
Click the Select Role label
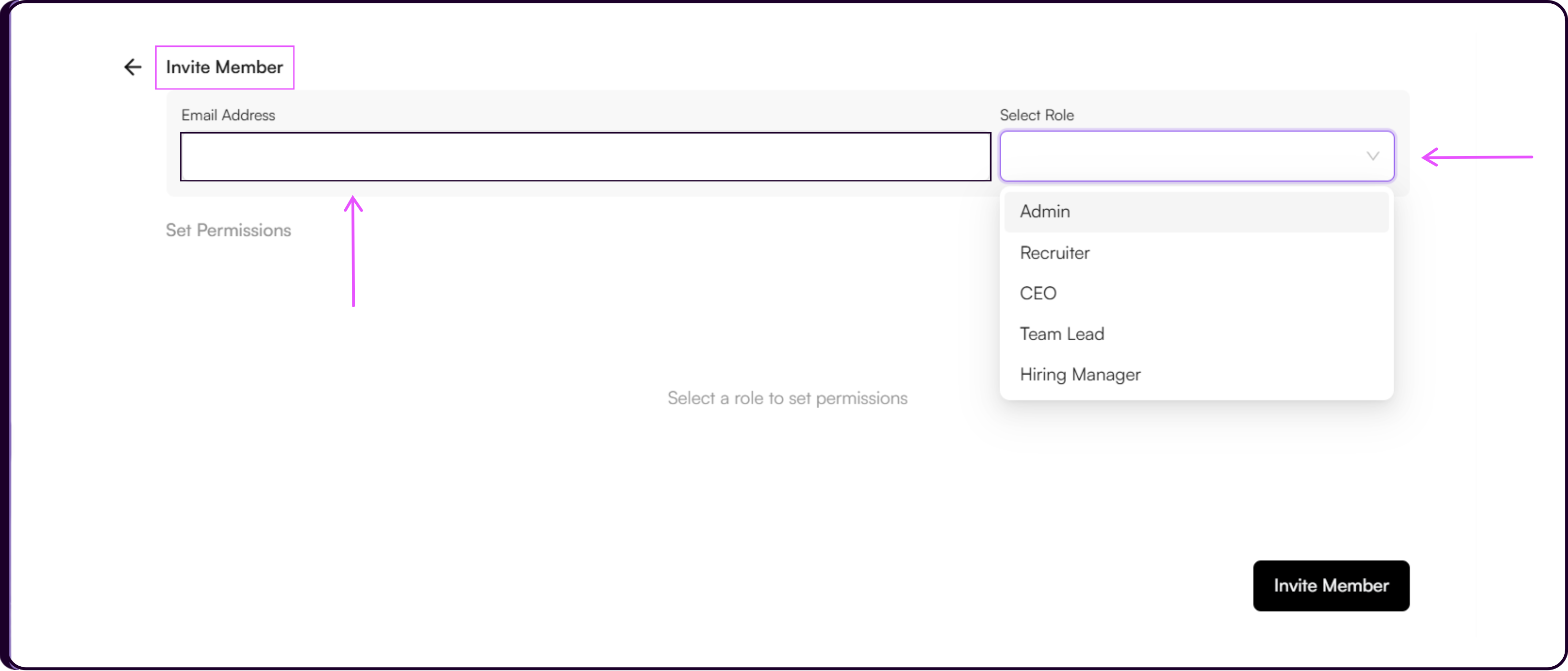coord(1037,115)
